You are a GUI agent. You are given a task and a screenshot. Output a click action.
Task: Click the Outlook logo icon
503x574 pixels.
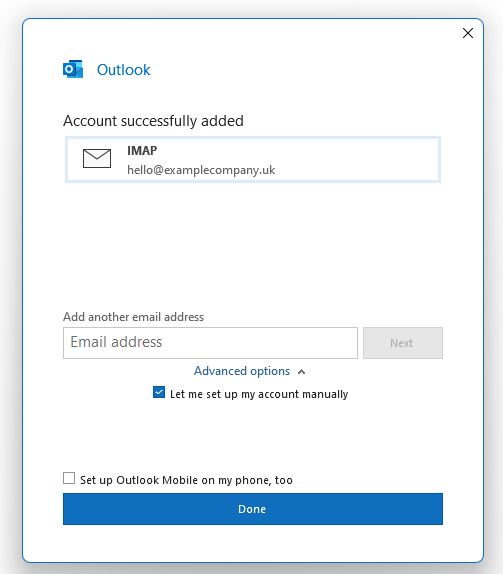click(73, 69)
